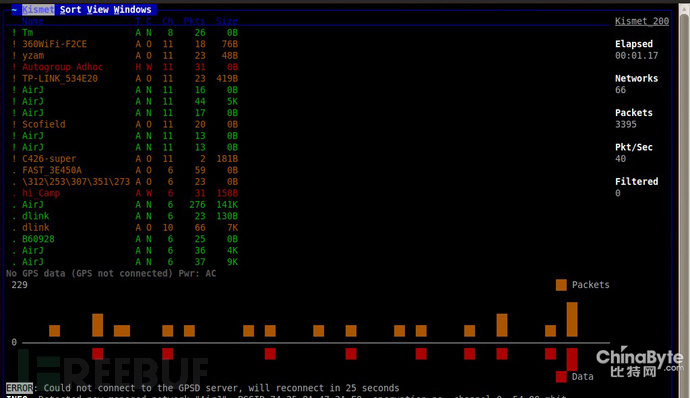Select the \312\253\307\351\273 network row

[x=125, y=181]
